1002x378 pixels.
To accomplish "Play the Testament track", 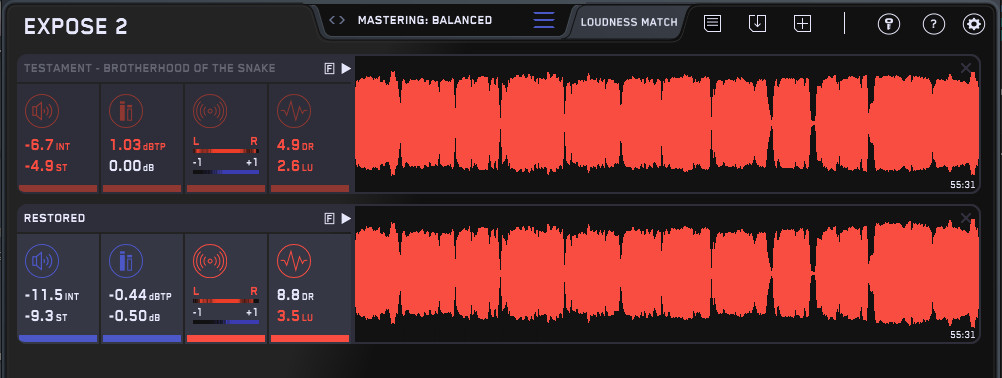I will 346,68.
